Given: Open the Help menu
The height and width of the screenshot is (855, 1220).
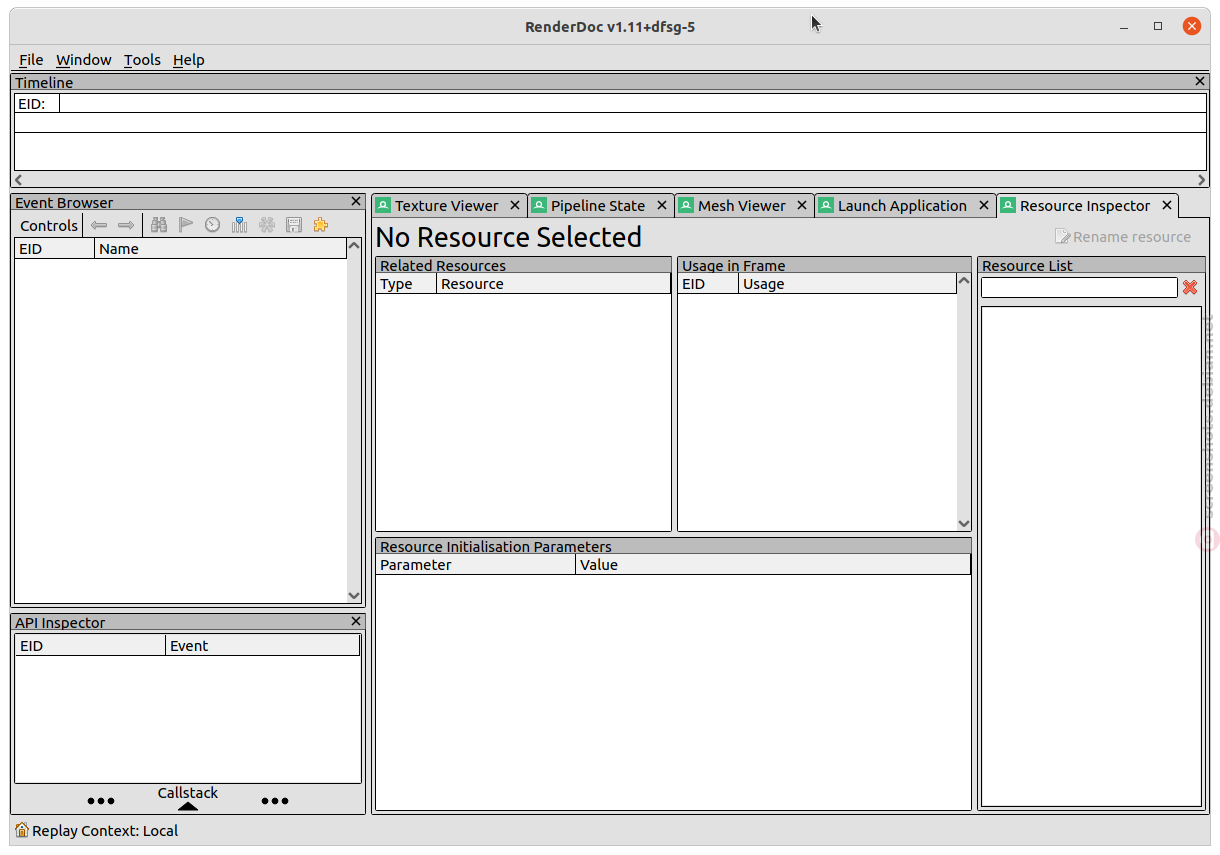Looking at the screenshot, I should coord(189,60).
